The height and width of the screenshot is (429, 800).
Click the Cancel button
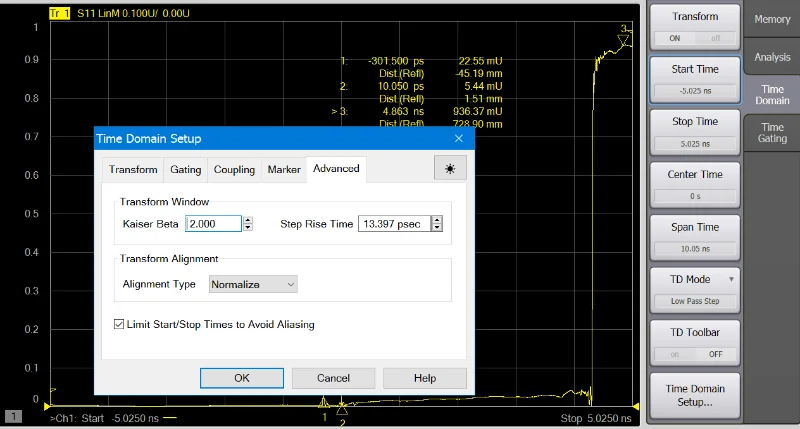pyautogui.click(x=333, y=378)
